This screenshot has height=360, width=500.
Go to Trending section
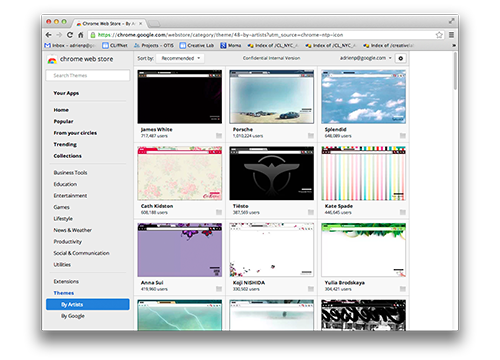(x=65, y=144)
